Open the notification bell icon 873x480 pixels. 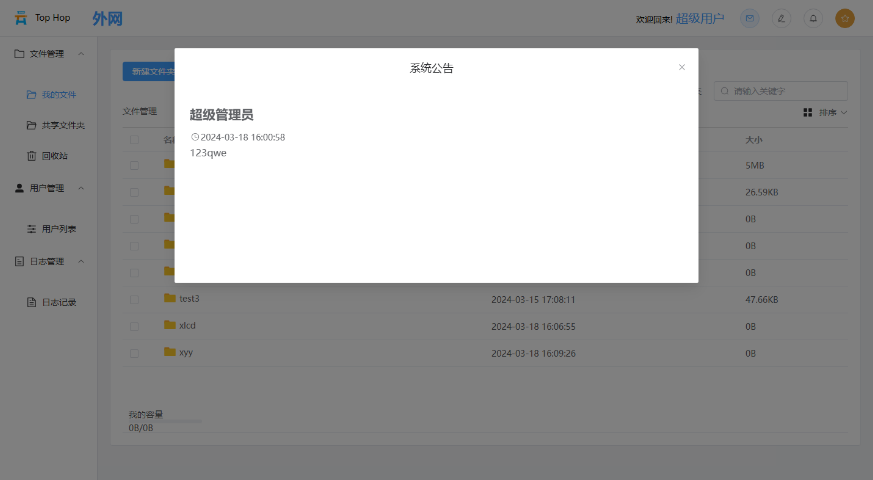pos(813,18)
